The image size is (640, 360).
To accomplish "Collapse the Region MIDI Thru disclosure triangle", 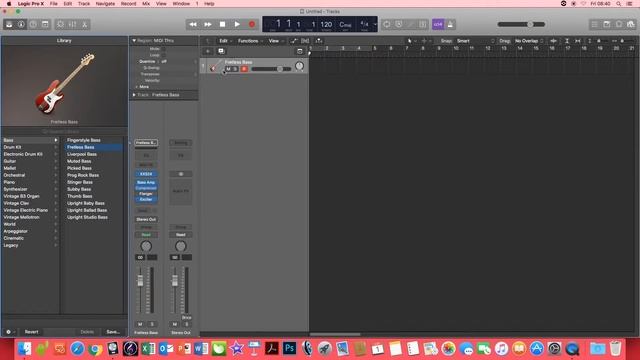I will (134, 41).
